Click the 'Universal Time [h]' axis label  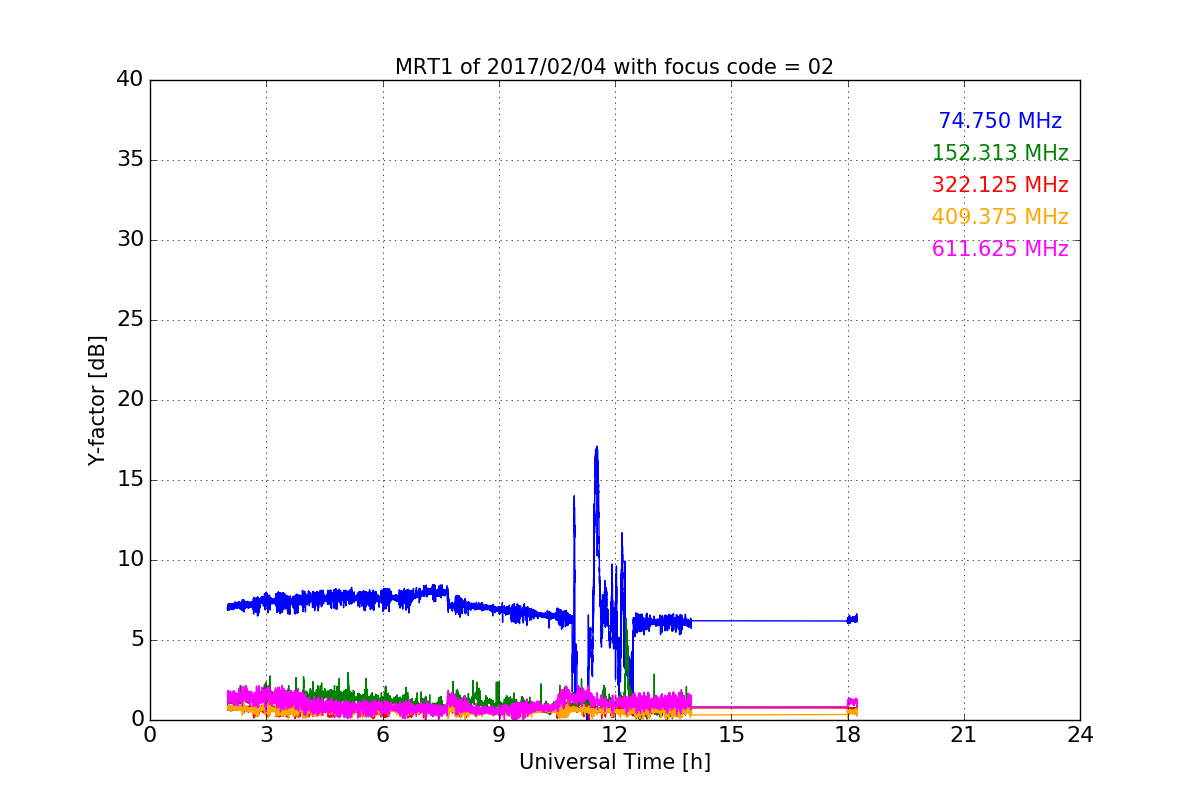click(x=614, y=762)
